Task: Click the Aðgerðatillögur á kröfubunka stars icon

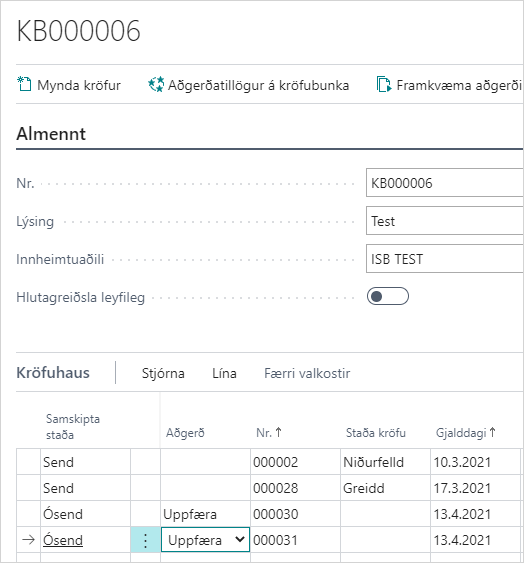Action: tap(156, 85)
